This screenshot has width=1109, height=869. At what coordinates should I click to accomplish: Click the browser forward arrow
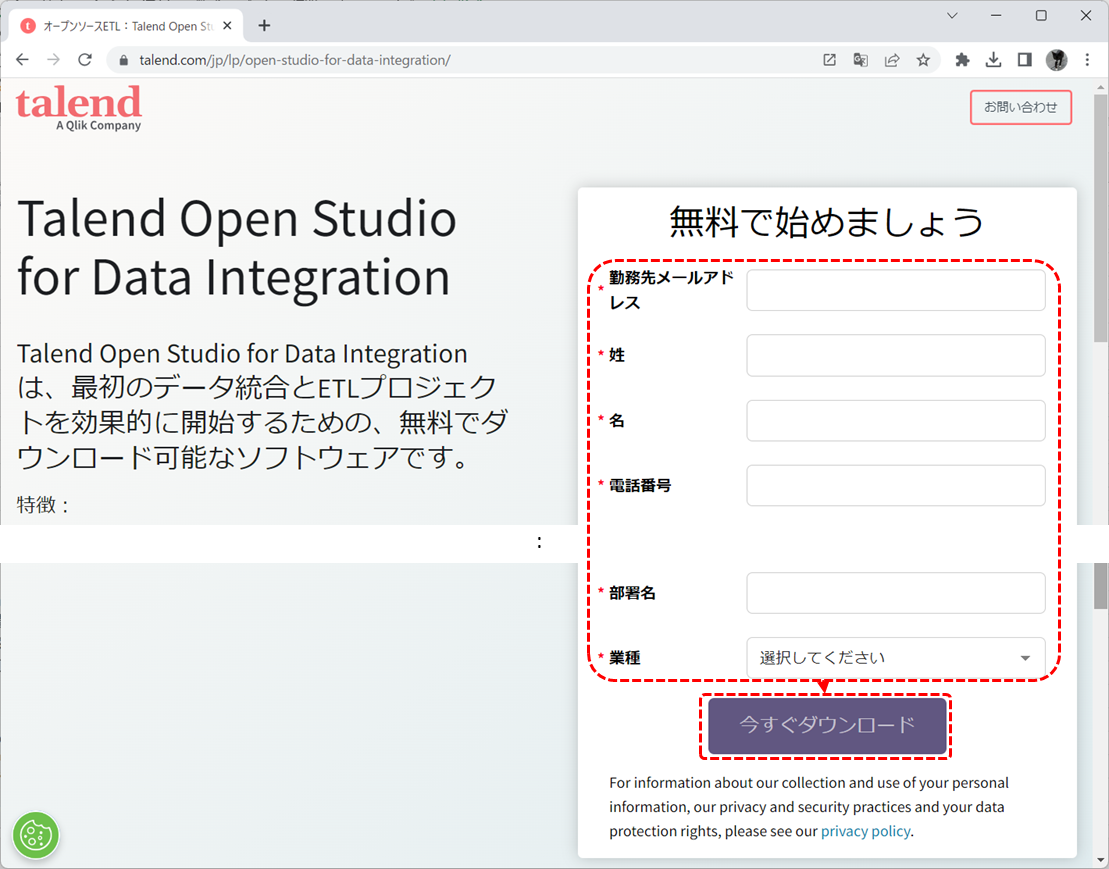tap(54, 60)
